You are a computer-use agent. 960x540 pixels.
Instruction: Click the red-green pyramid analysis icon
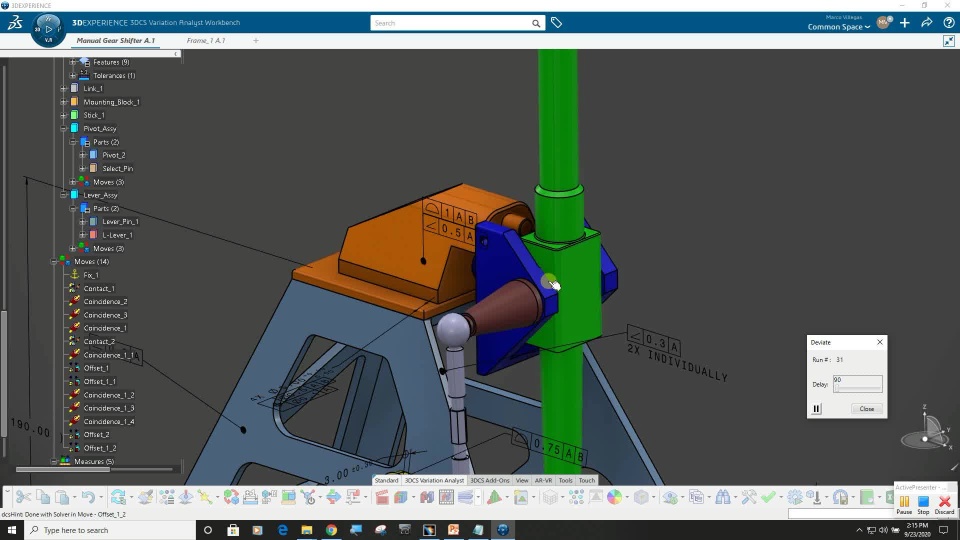pos(494,497)
